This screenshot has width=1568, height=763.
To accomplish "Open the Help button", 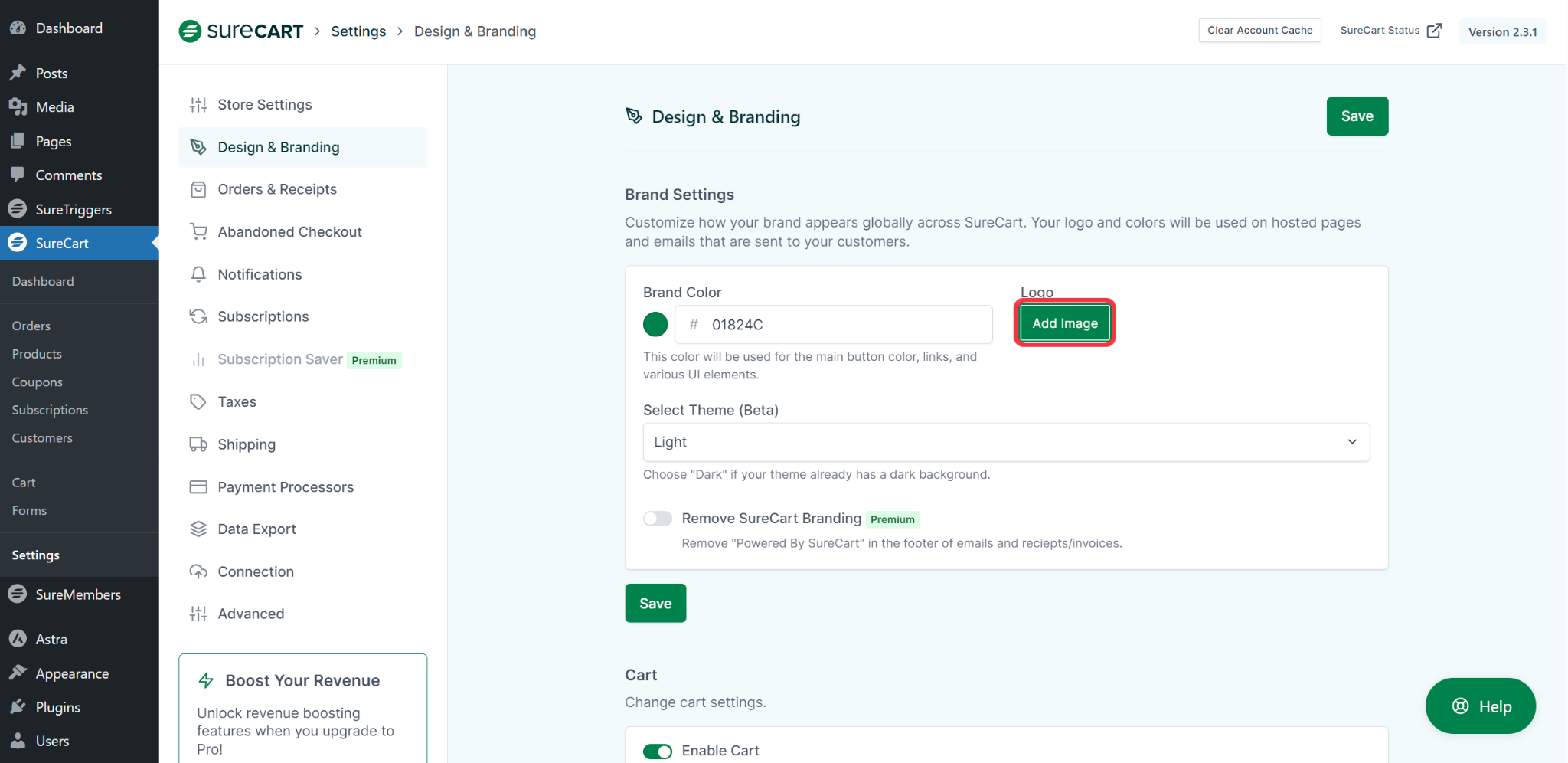I will pos(1480,706).
